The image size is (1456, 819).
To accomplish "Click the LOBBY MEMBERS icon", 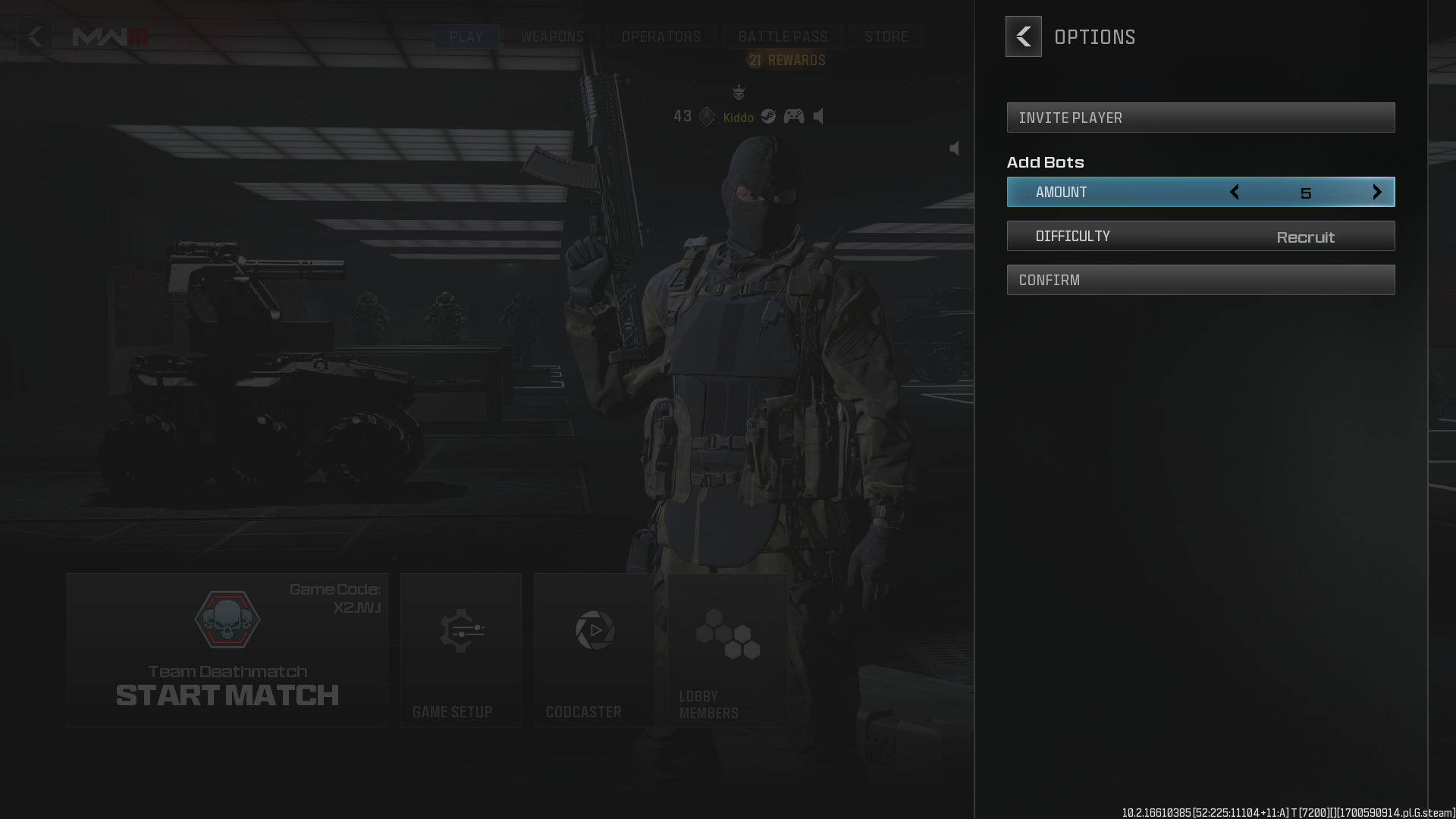I will click(727, 637).
